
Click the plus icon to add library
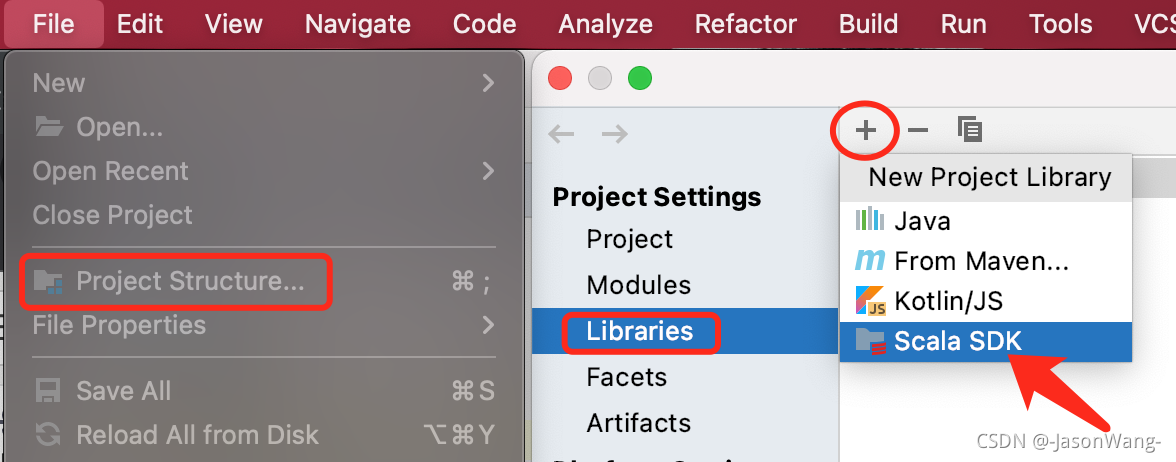pos(866,130)
